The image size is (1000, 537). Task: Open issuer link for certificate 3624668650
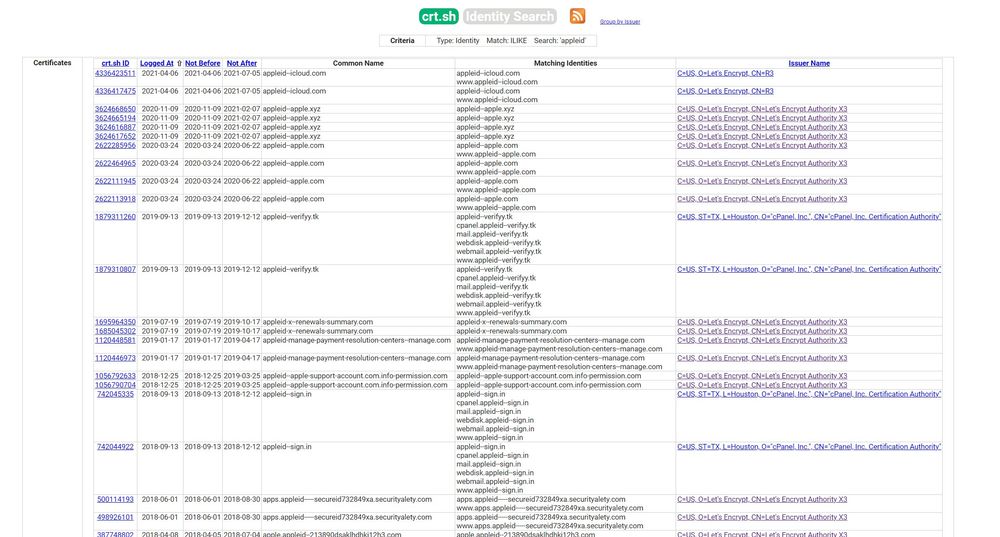pos(762,109)
